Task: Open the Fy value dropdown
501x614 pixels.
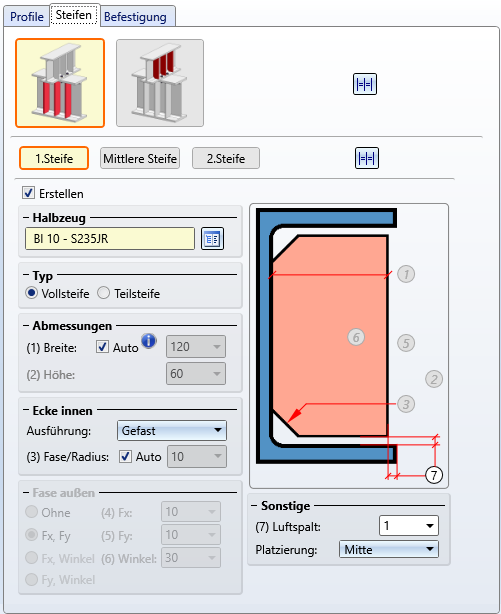Action: 191,535
